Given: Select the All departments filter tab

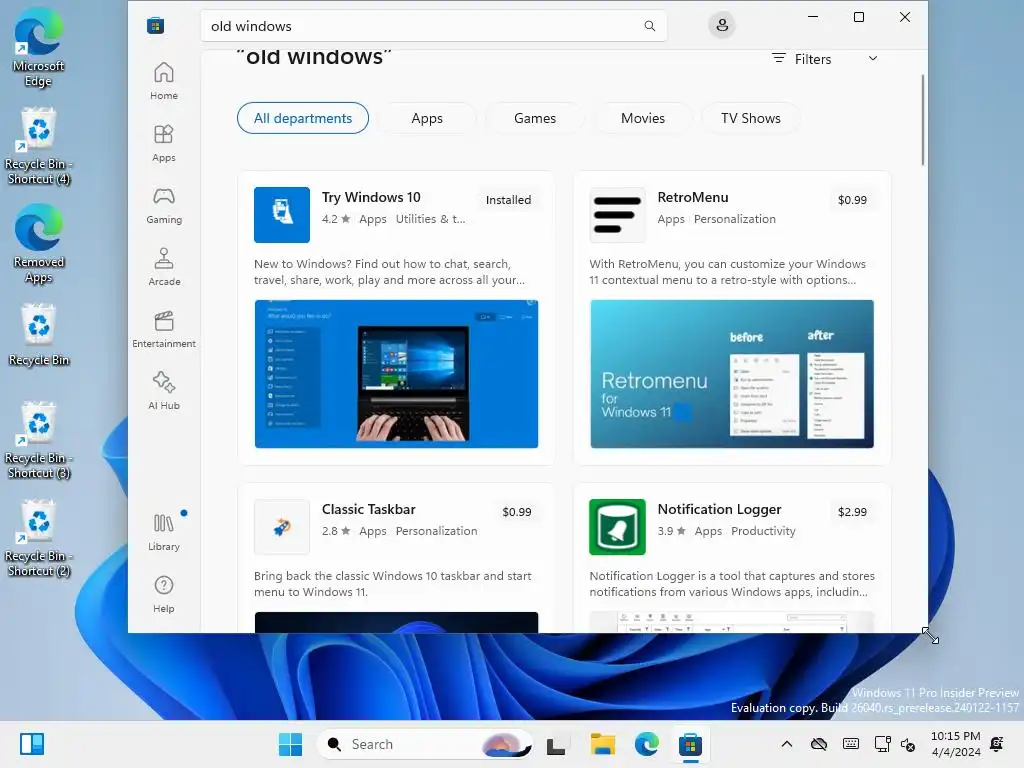Looking at the screenshot, I should pyautogui.click(x=302, y=118).
